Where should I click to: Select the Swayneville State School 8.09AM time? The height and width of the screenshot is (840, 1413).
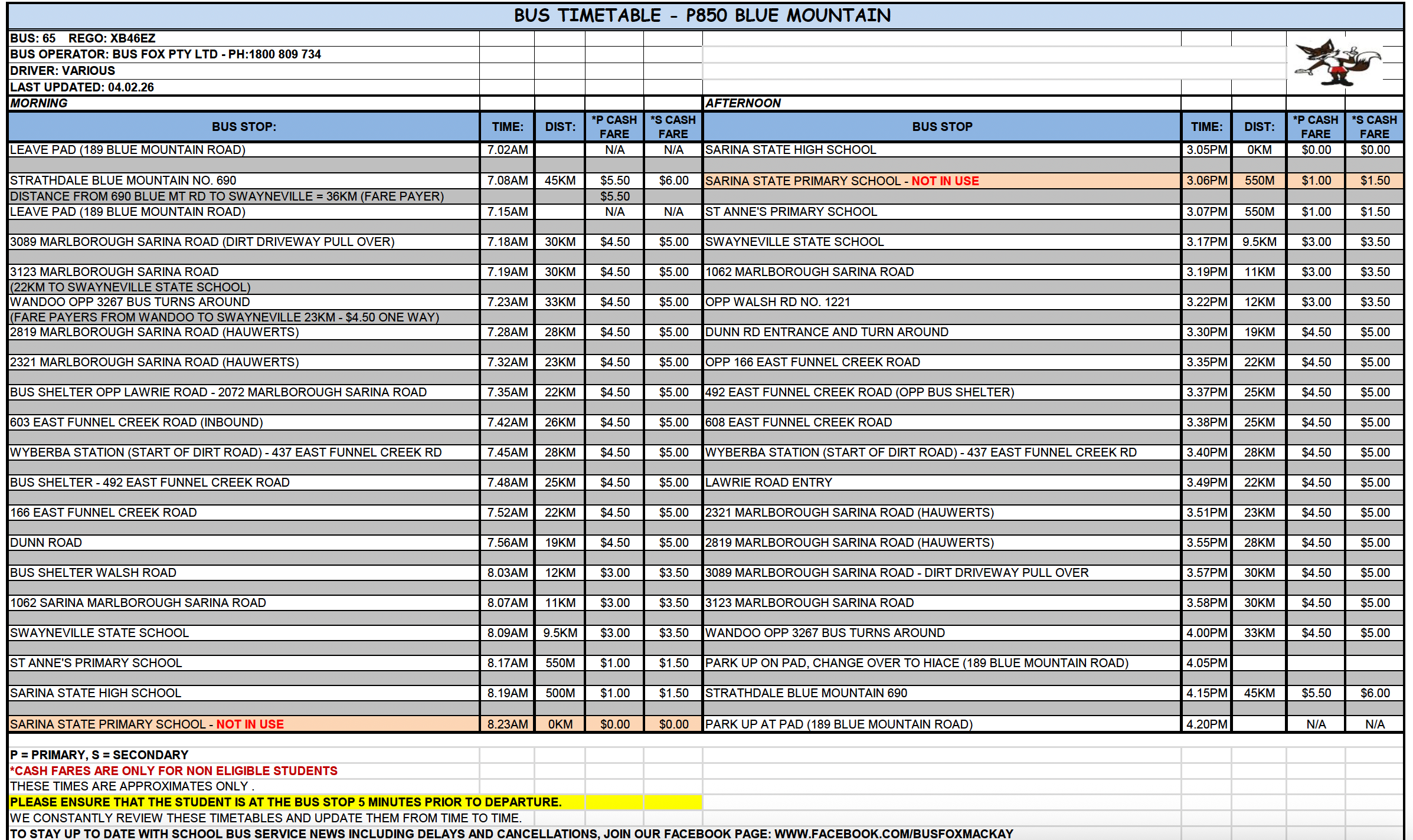tap(507, 633)
